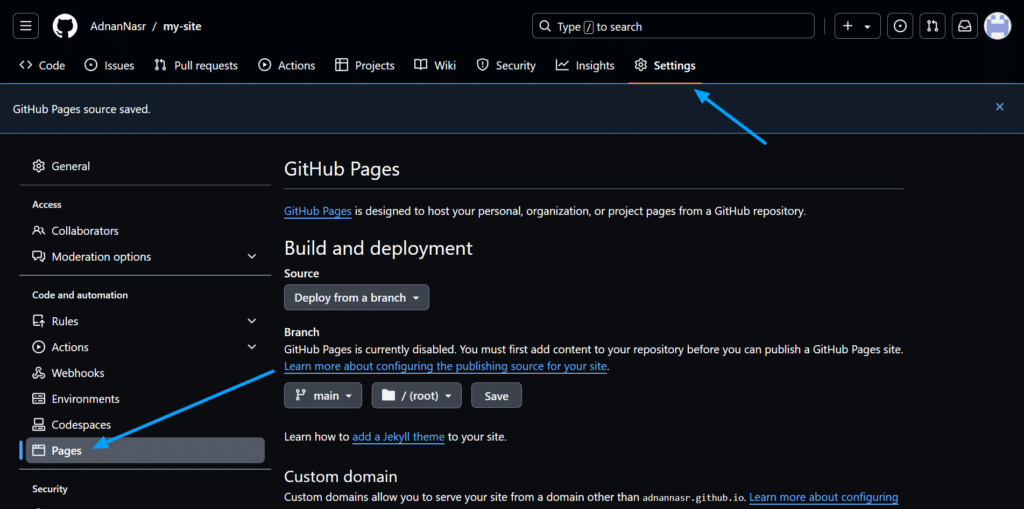The height and width of the screenshot is (509, 1024).
Task: Open the user avatar menu
Action: (997, 26)
